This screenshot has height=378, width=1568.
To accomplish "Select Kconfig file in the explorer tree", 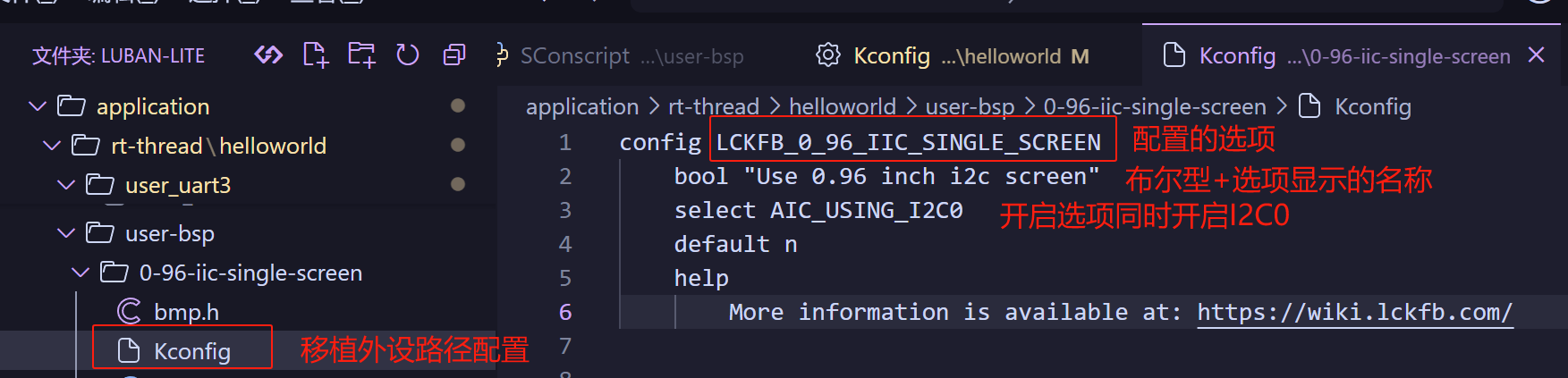I will coord(191,351).
